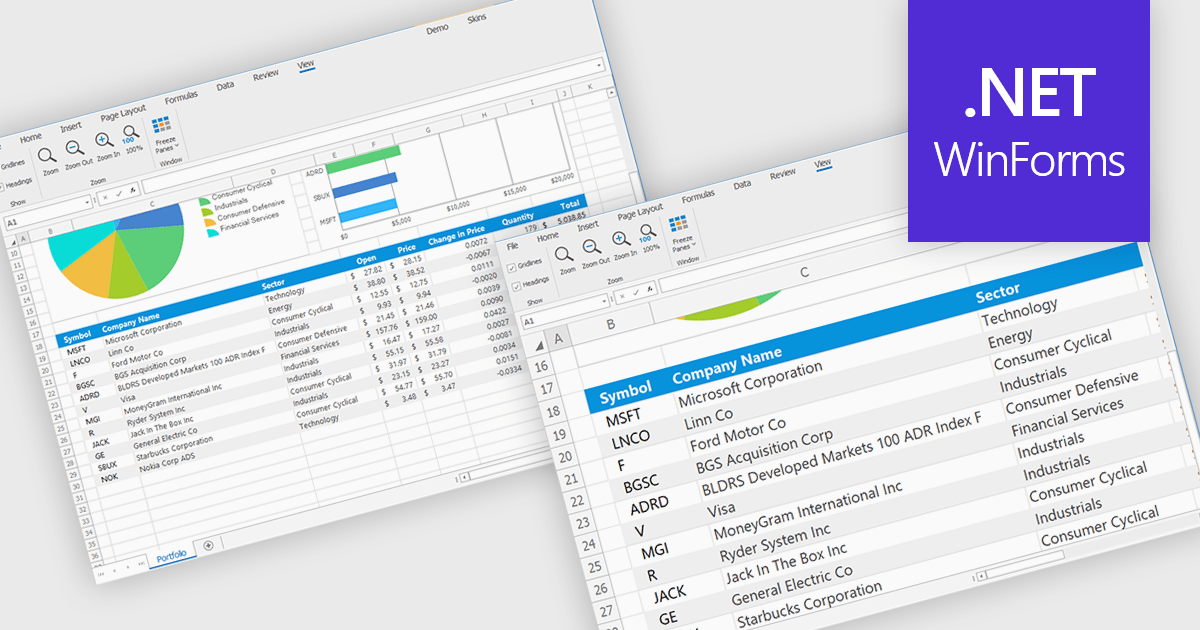1200x630 pixels.
Task: Click Zoom magnifier in the back window
Action: pyautogui.click(x=47, y=155)
